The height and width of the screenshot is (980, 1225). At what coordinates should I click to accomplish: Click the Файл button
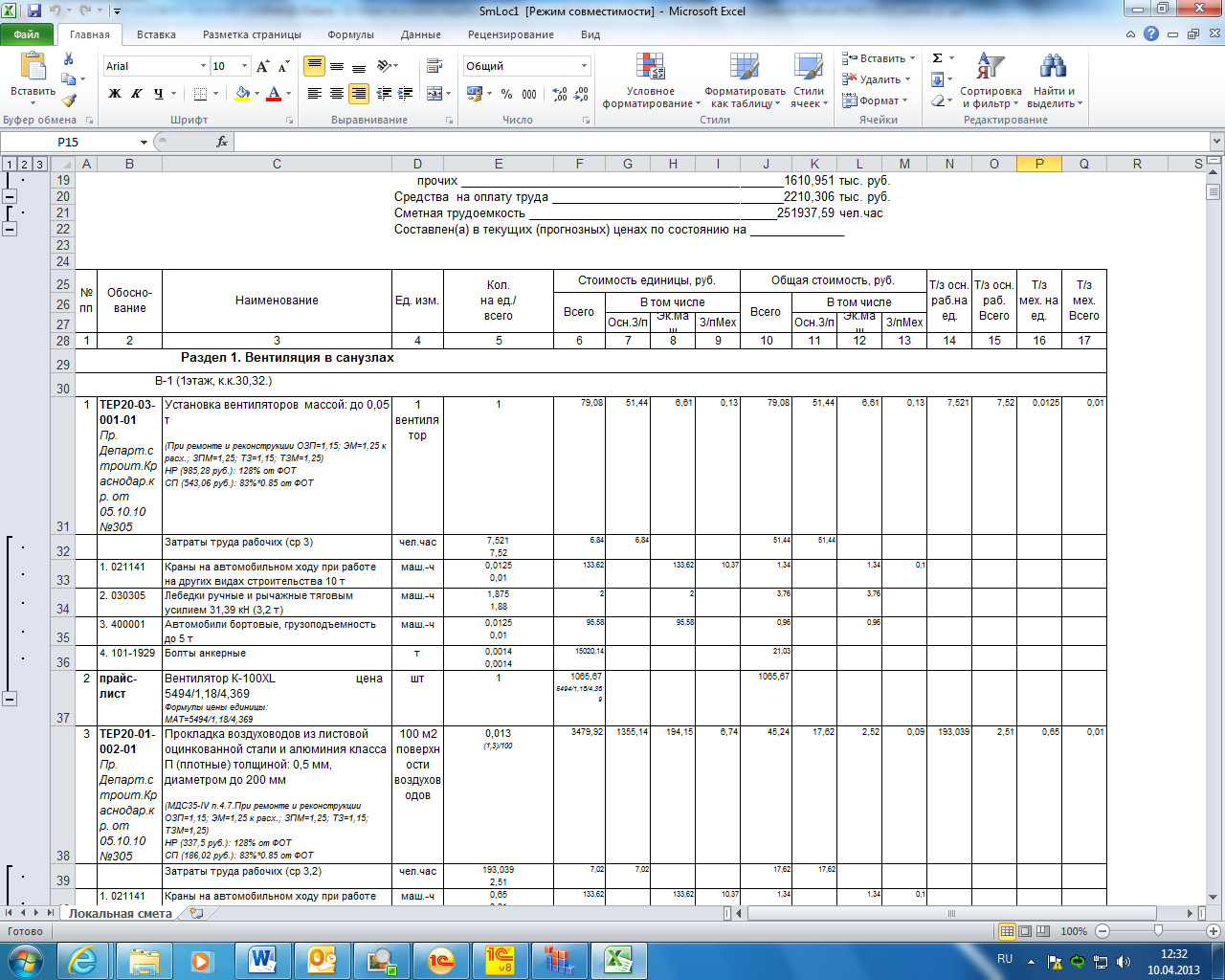coord(27,34)
